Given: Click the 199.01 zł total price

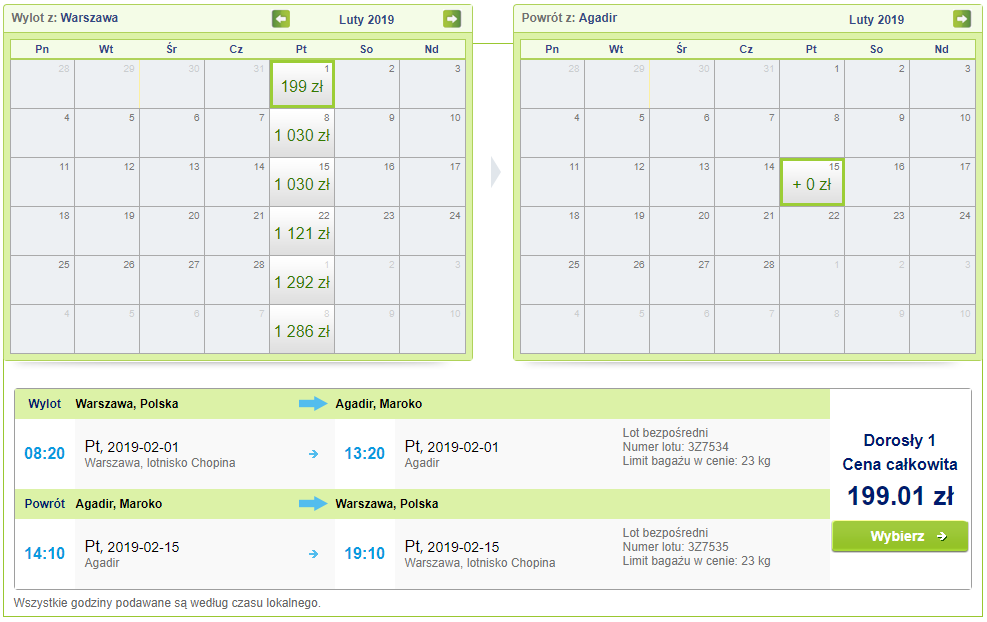Looking at the screenshot, I should (x=900, y=495).
